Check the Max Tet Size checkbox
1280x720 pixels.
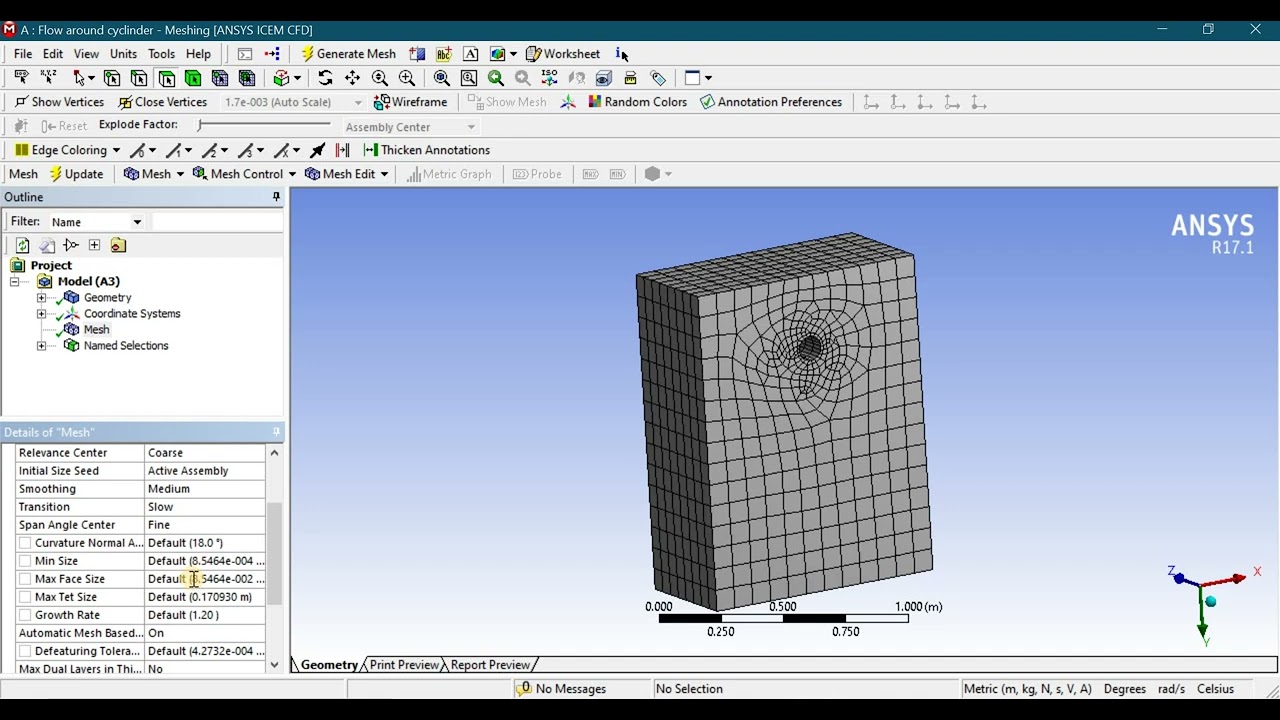pyautogui.click(x=25, y=597)
